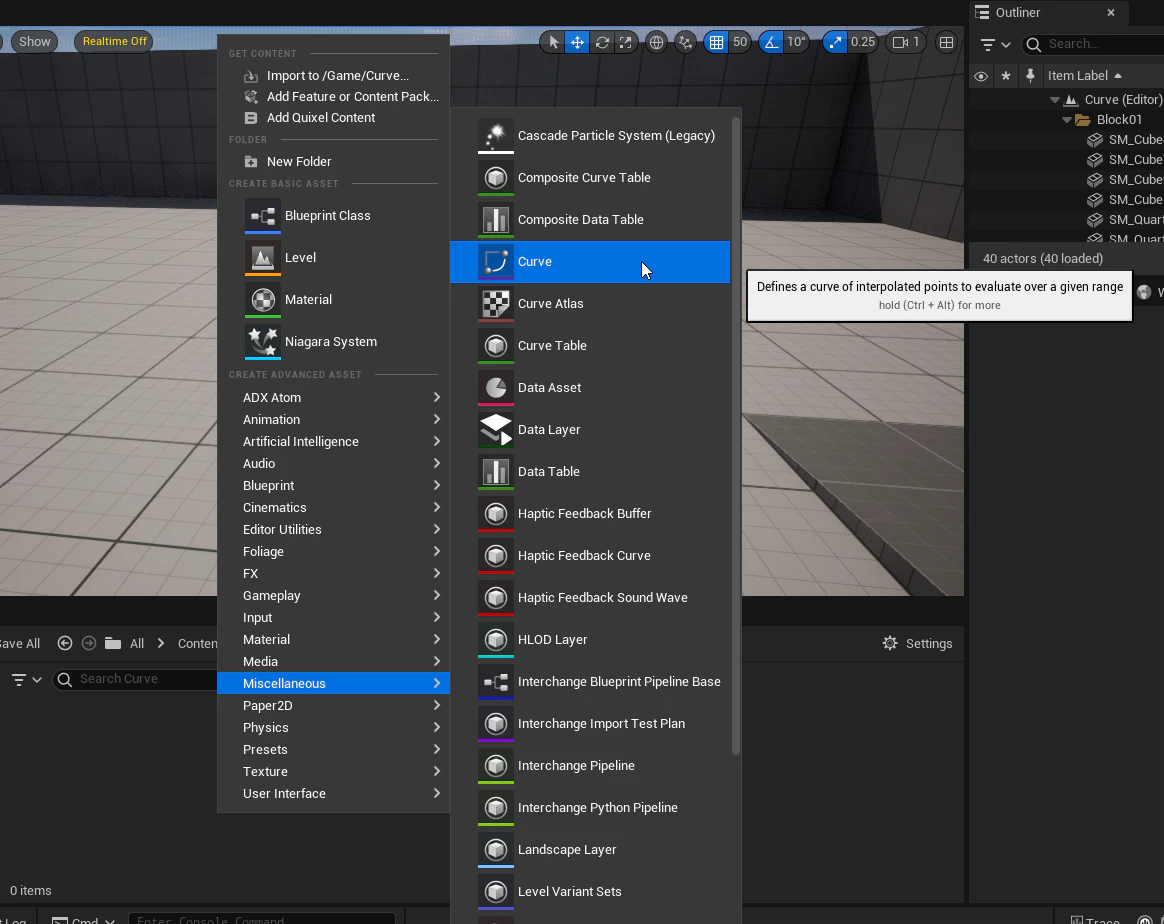This screenshot has width=1164, height=924.
Task: Click the Outliner visibility eye column header
Action: (981, 76)
